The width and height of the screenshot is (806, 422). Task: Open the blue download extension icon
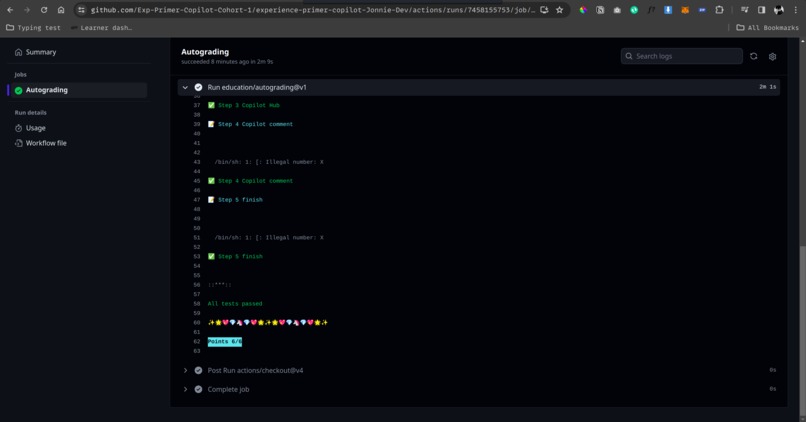tap(668, 10)
